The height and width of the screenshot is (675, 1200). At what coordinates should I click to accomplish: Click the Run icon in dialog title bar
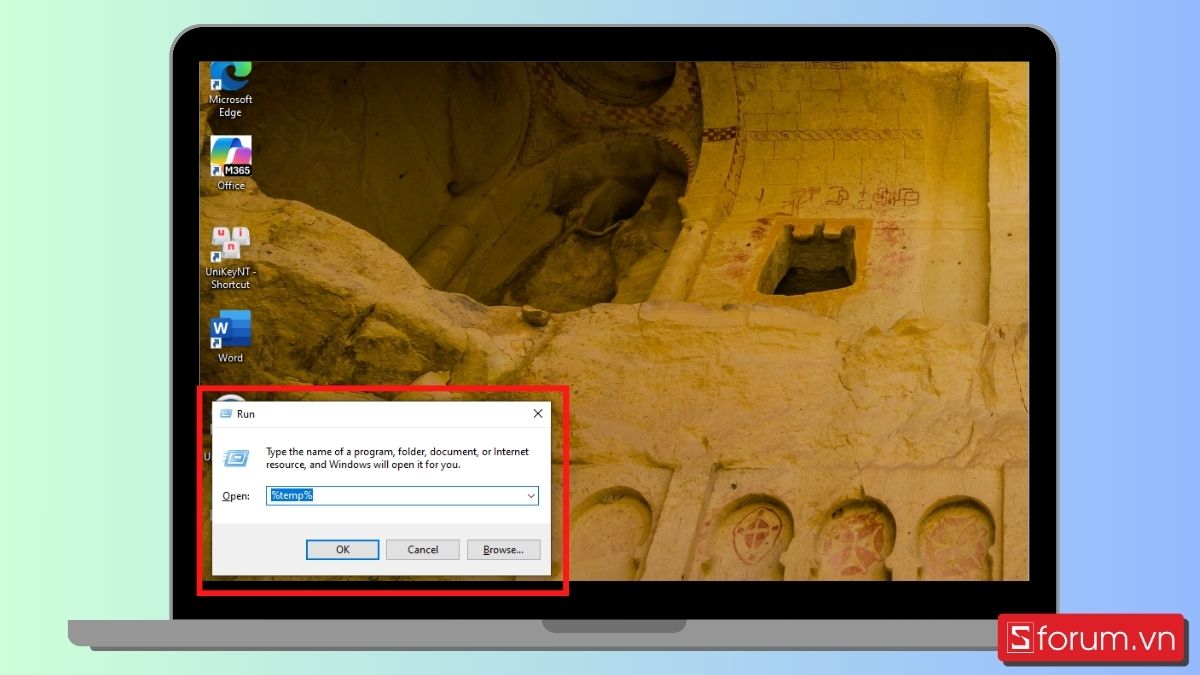(x=226, y=413)
